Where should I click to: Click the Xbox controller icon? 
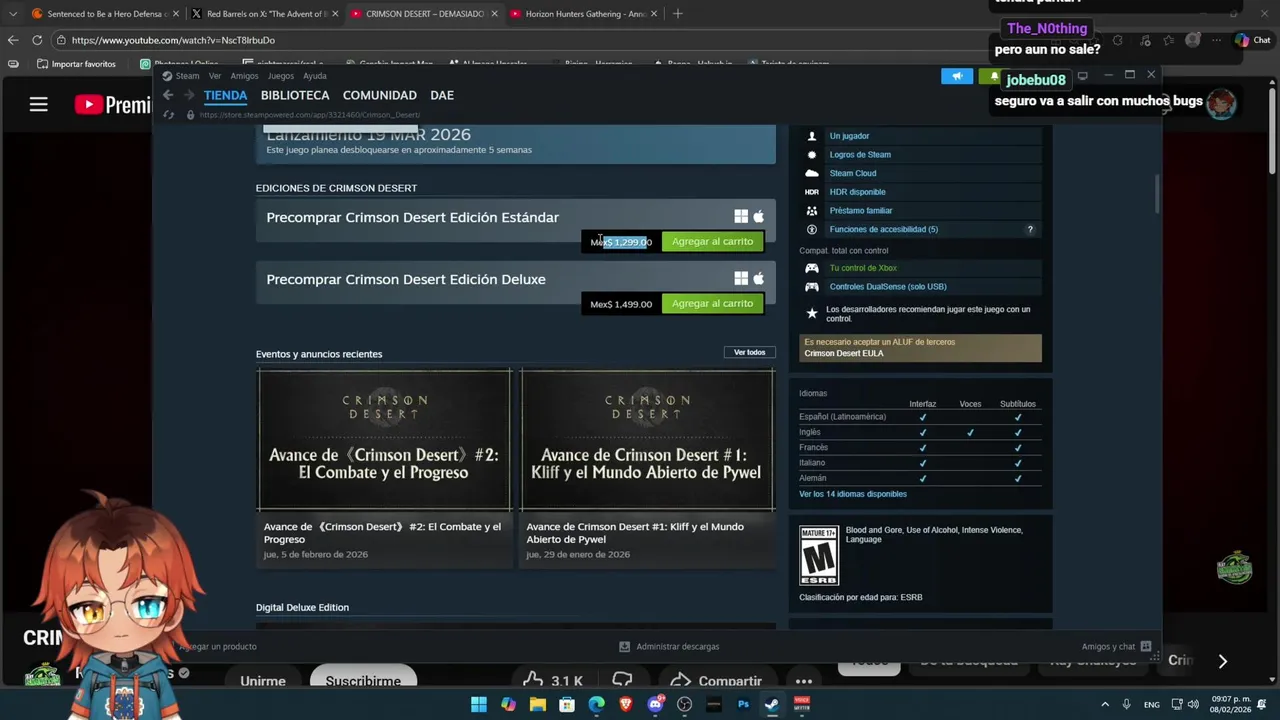812,268
